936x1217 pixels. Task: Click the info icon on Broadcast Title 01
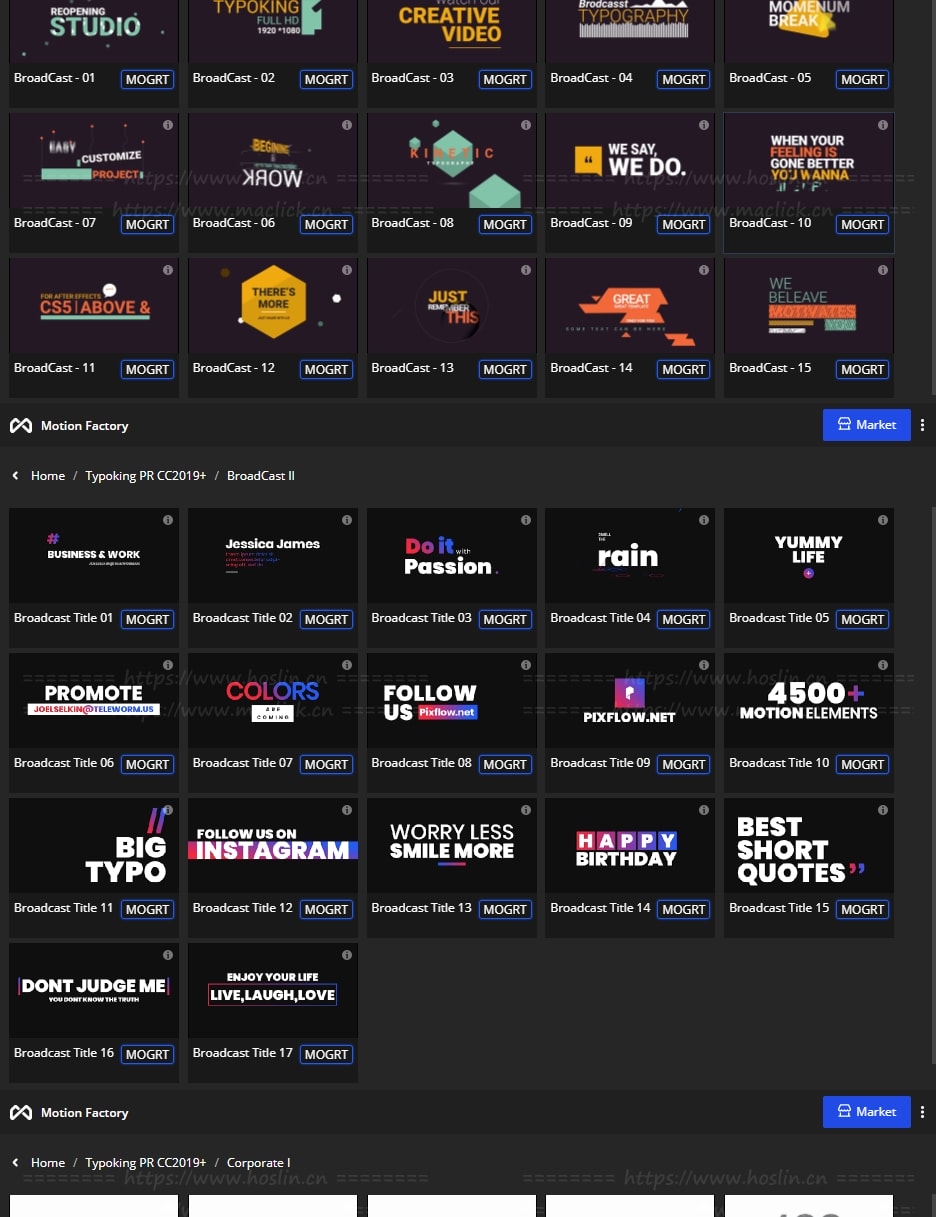point(168,520)
